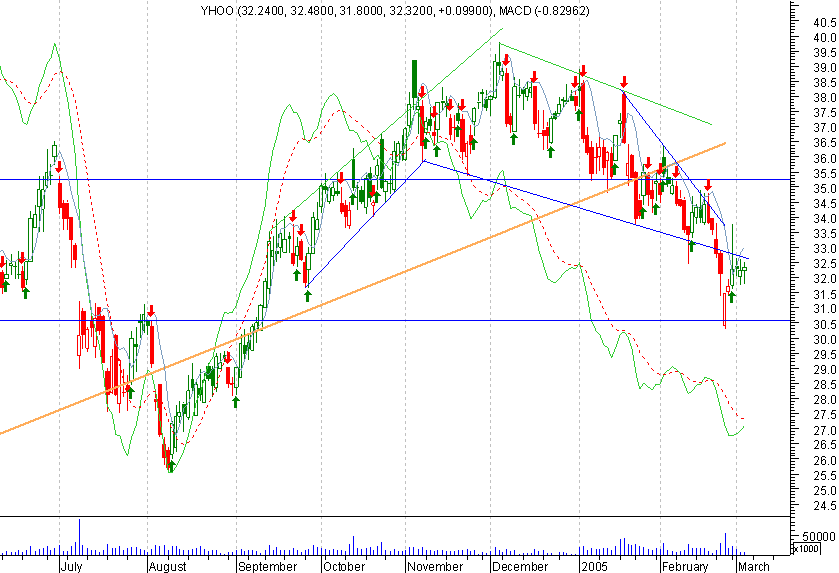839x573 pixels.
Task: Click the 28.5 price label on the scale
Action: pyautogui.click(x=825, y=385)
